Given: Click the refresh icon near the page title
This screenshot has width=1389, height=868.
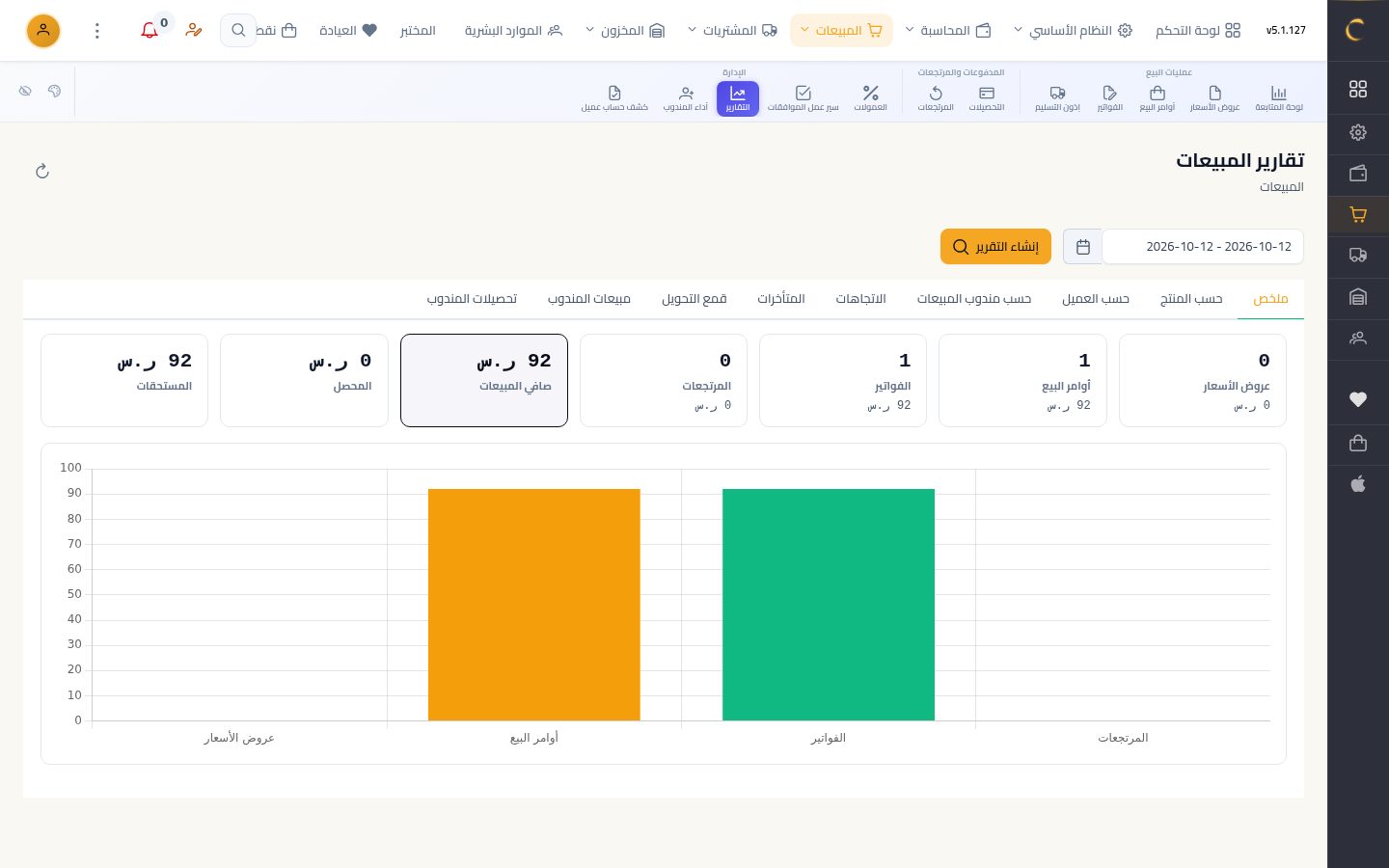Looking at the screenshot, I should (x=42, y=171).
